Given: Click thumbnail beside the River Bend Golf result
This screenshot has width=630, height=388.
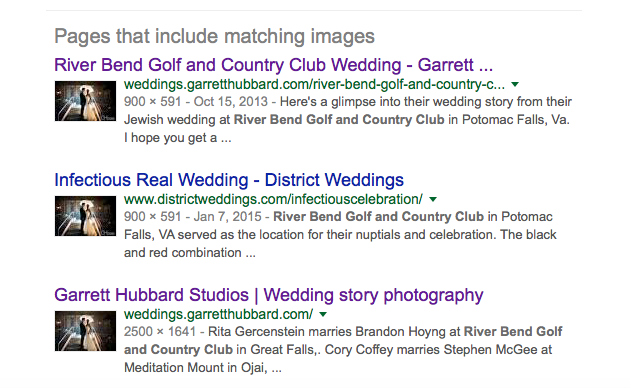Looking at the screenshot, I should click(x=85, y=101).
